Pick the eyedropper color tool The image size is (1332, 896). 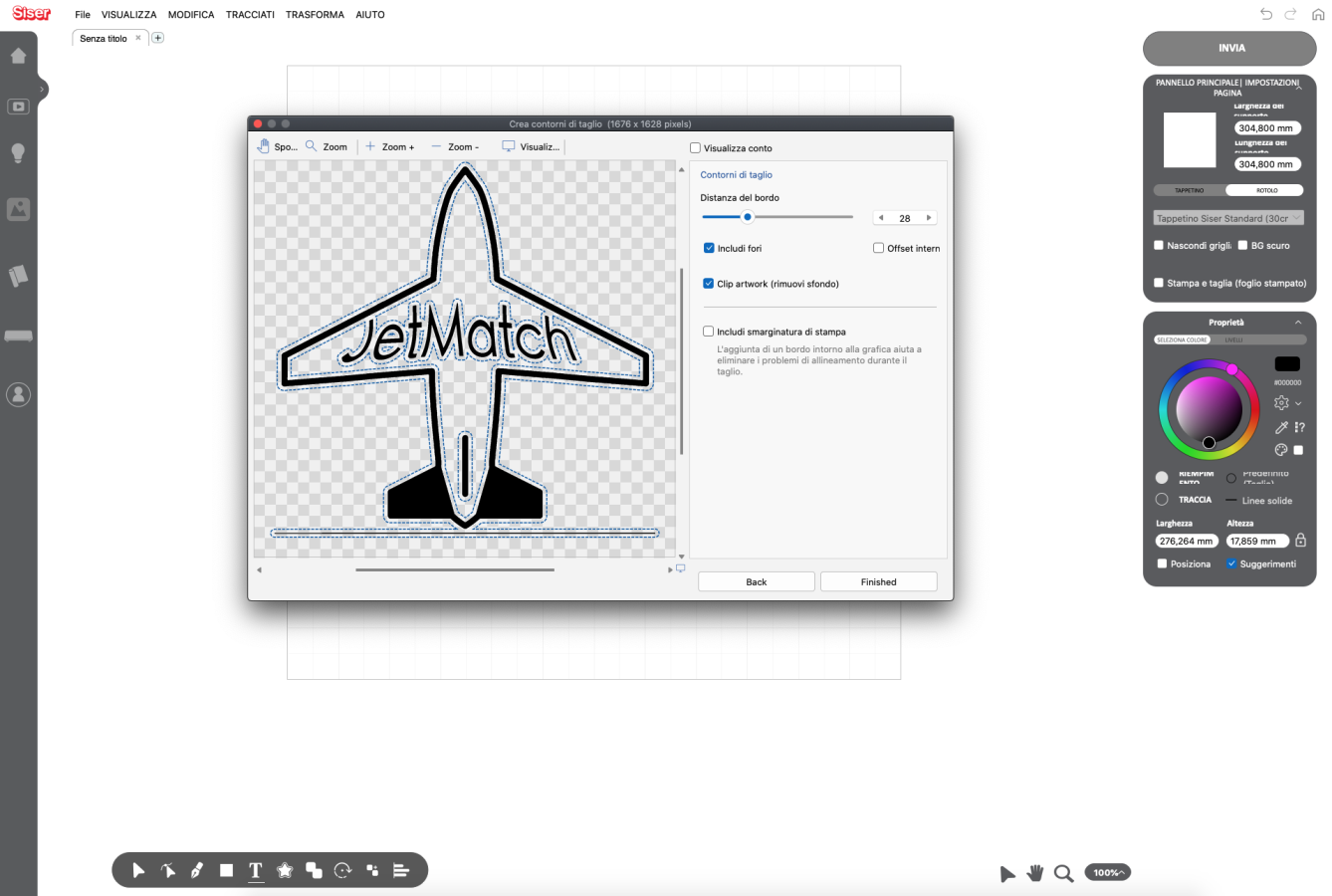click(1281, 427)
